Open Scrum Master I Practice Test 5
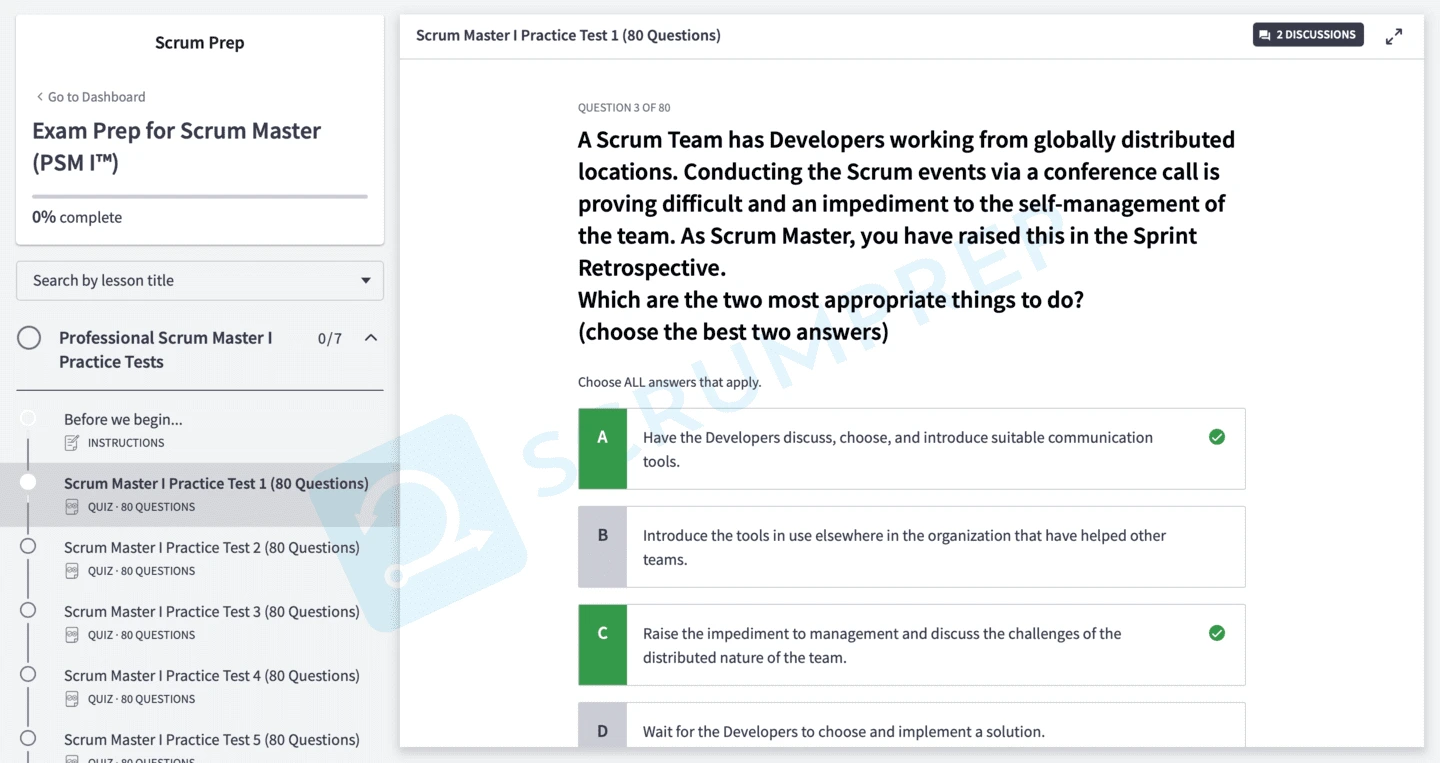 click(x=211, y=739)
